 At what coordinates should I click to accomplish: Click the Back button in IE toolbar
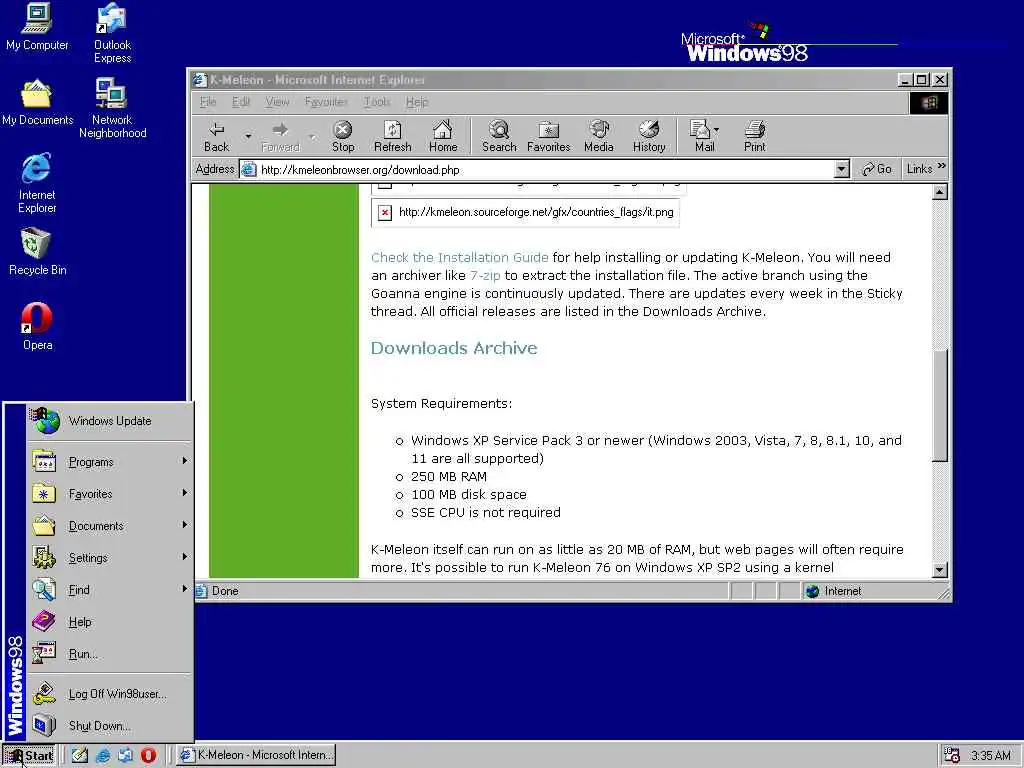pos(217,136)
